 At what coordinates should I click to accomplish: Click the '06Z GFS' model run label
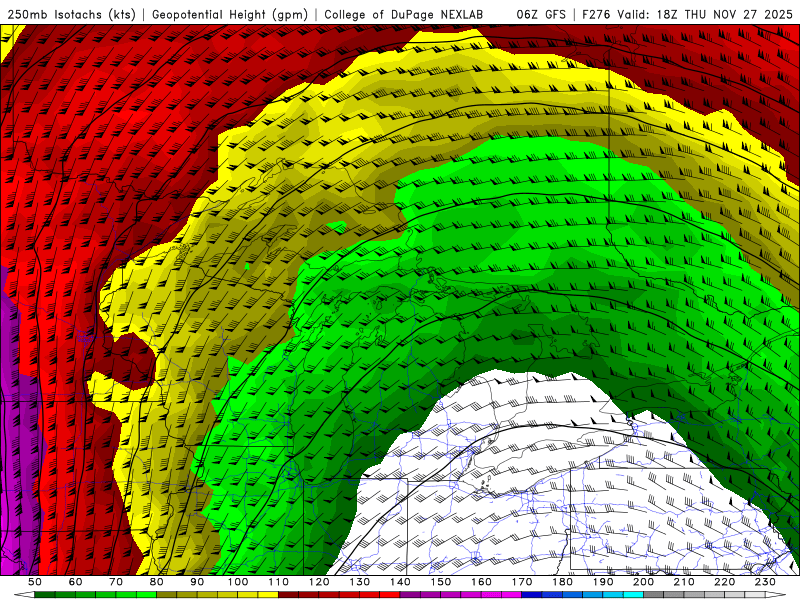click(541, 15)
